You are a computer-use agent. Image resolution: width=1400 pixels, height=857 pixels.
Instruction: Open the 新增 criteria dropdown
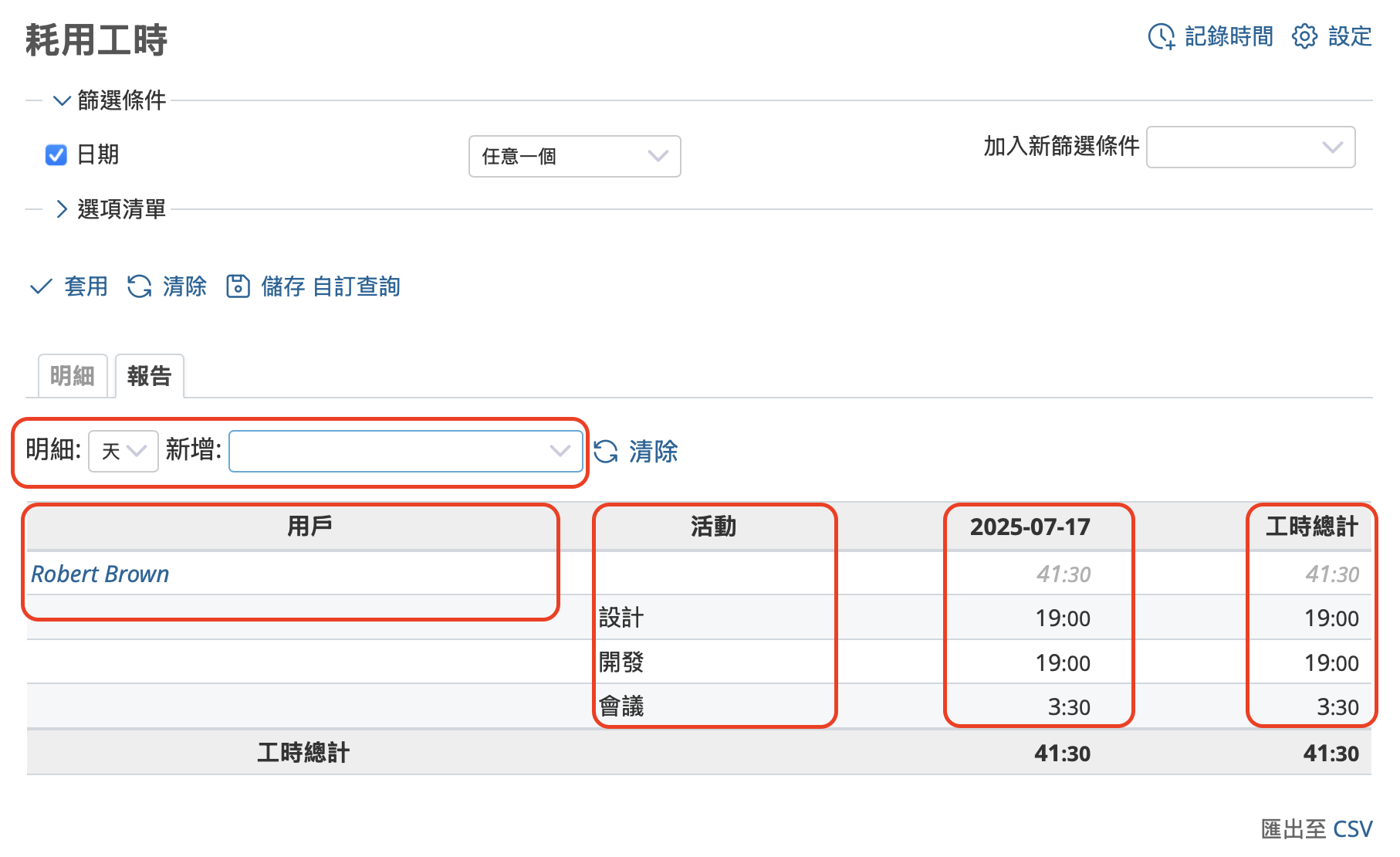tap(406, 452)
